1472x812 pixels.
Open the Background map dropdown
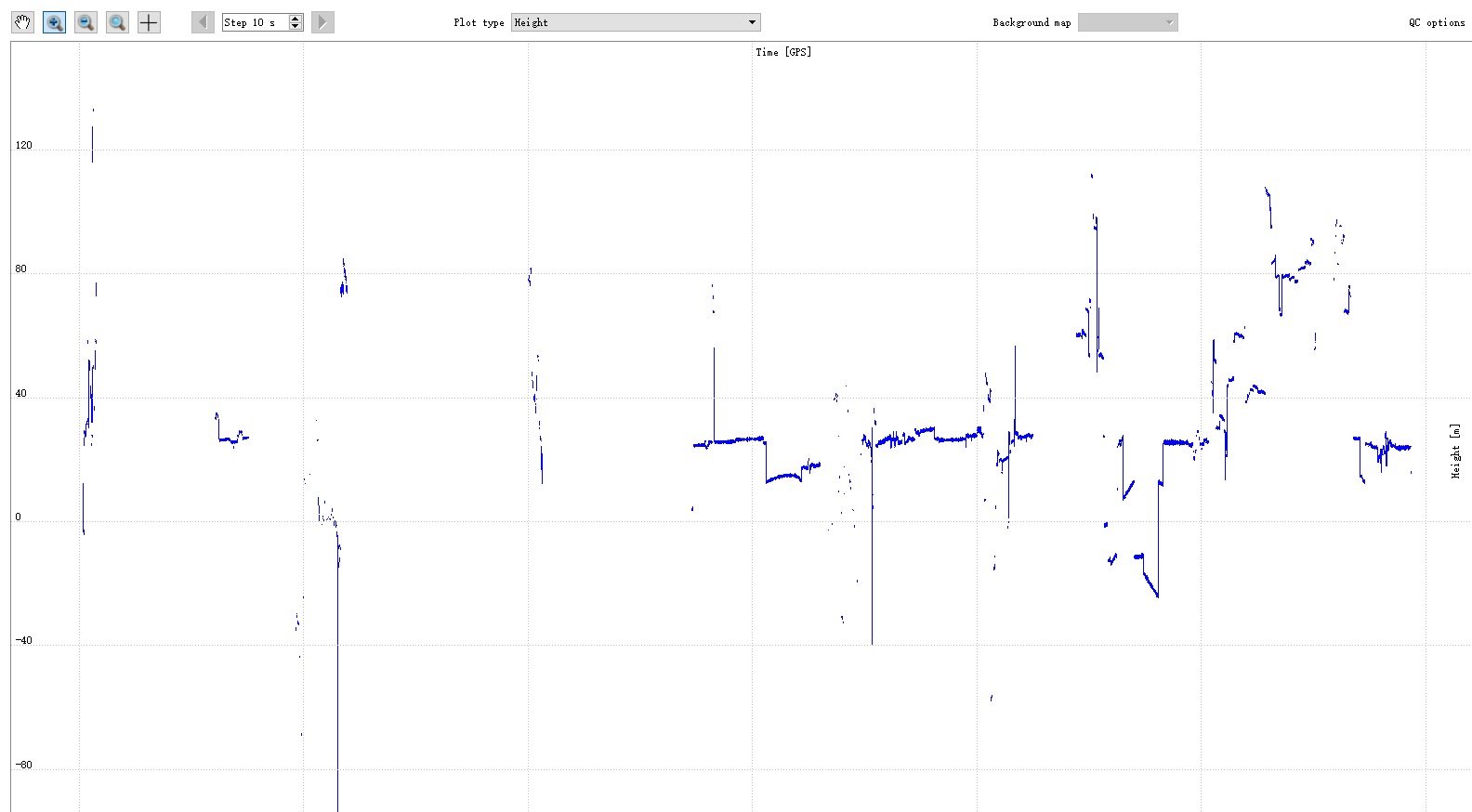[1127, 22]
